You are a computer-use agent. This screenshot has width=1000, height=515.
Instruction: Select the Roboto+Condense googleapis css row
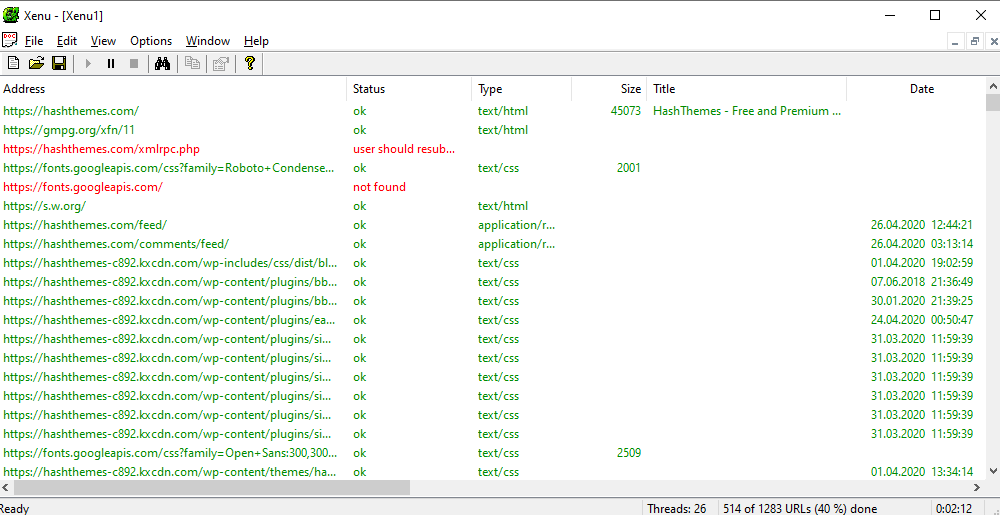click(493, 168)
